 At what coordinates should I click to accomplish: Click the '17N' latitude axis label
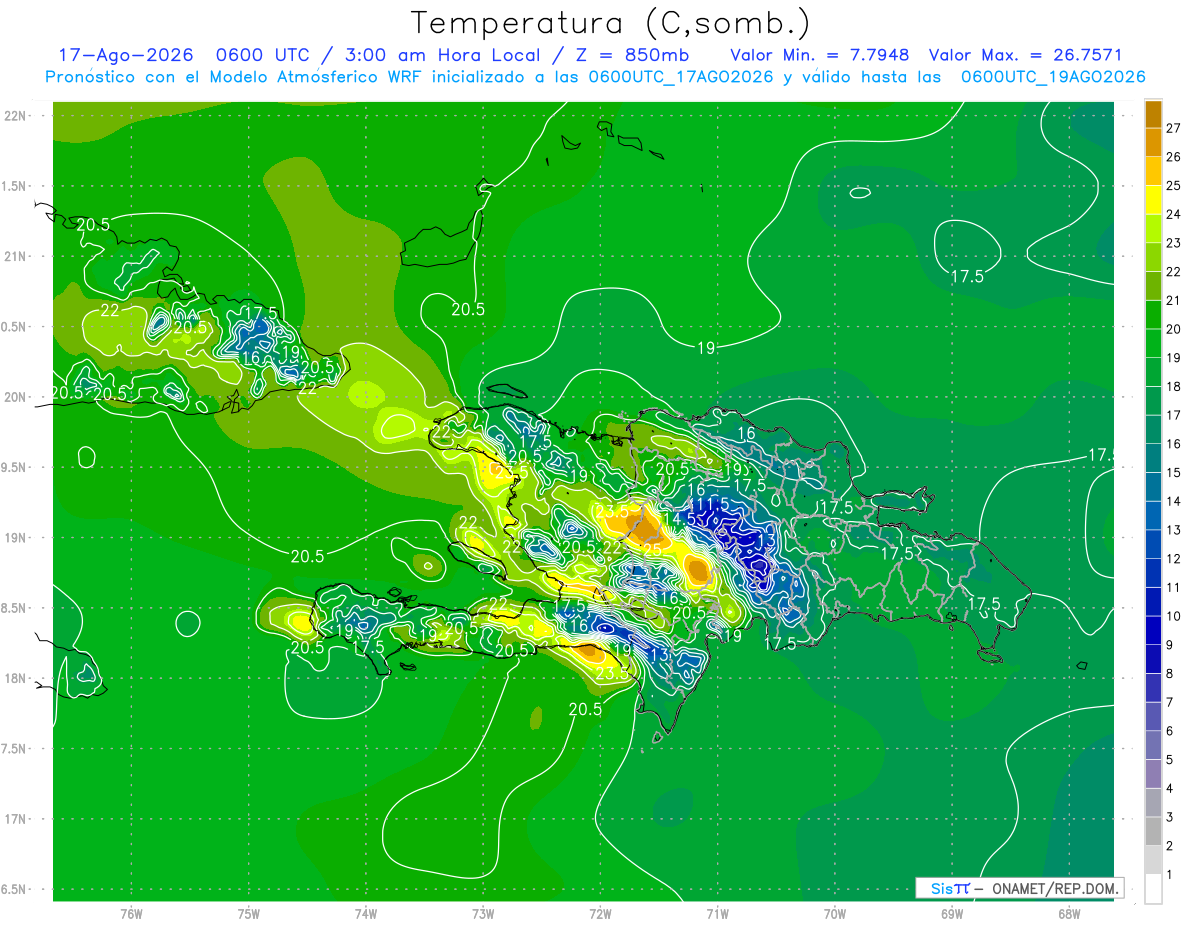coord(16,819)
